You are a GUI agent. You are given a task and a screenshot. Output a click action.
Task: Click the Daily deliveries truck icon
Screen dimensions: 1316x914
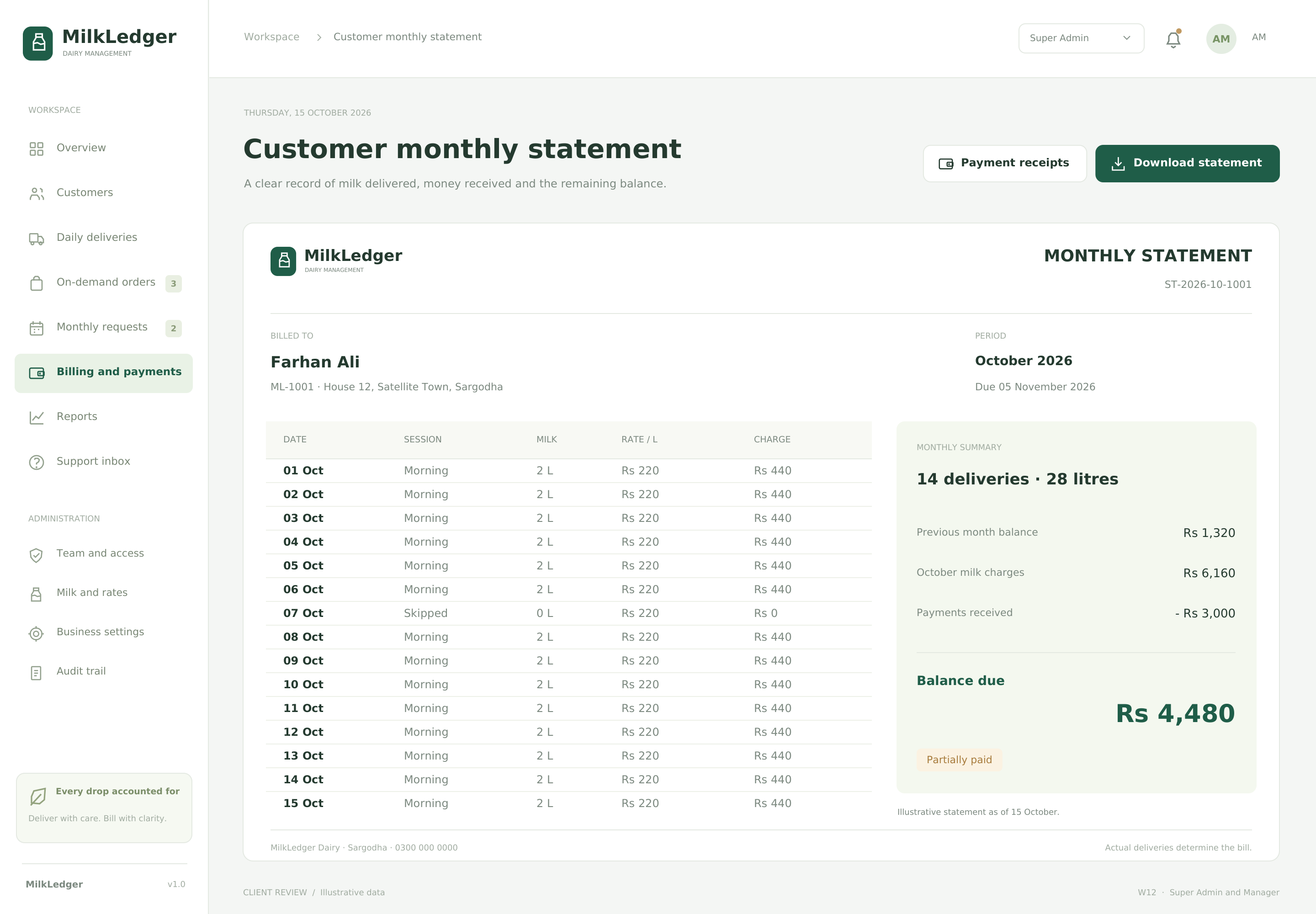coord(37,238)
